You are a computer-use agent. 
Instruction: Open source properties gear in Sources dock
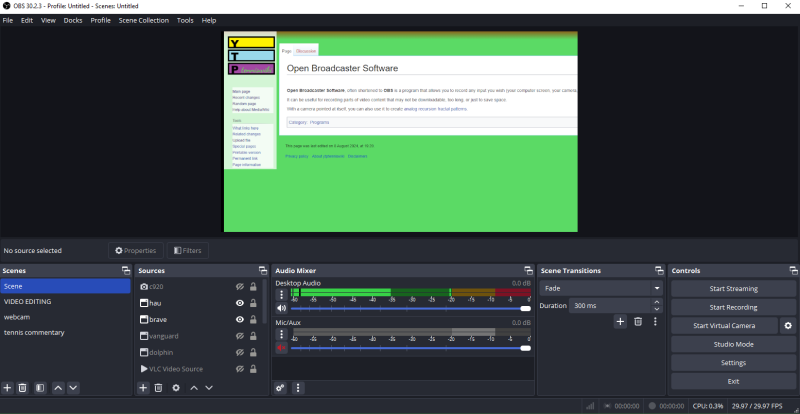click(176, 388)
